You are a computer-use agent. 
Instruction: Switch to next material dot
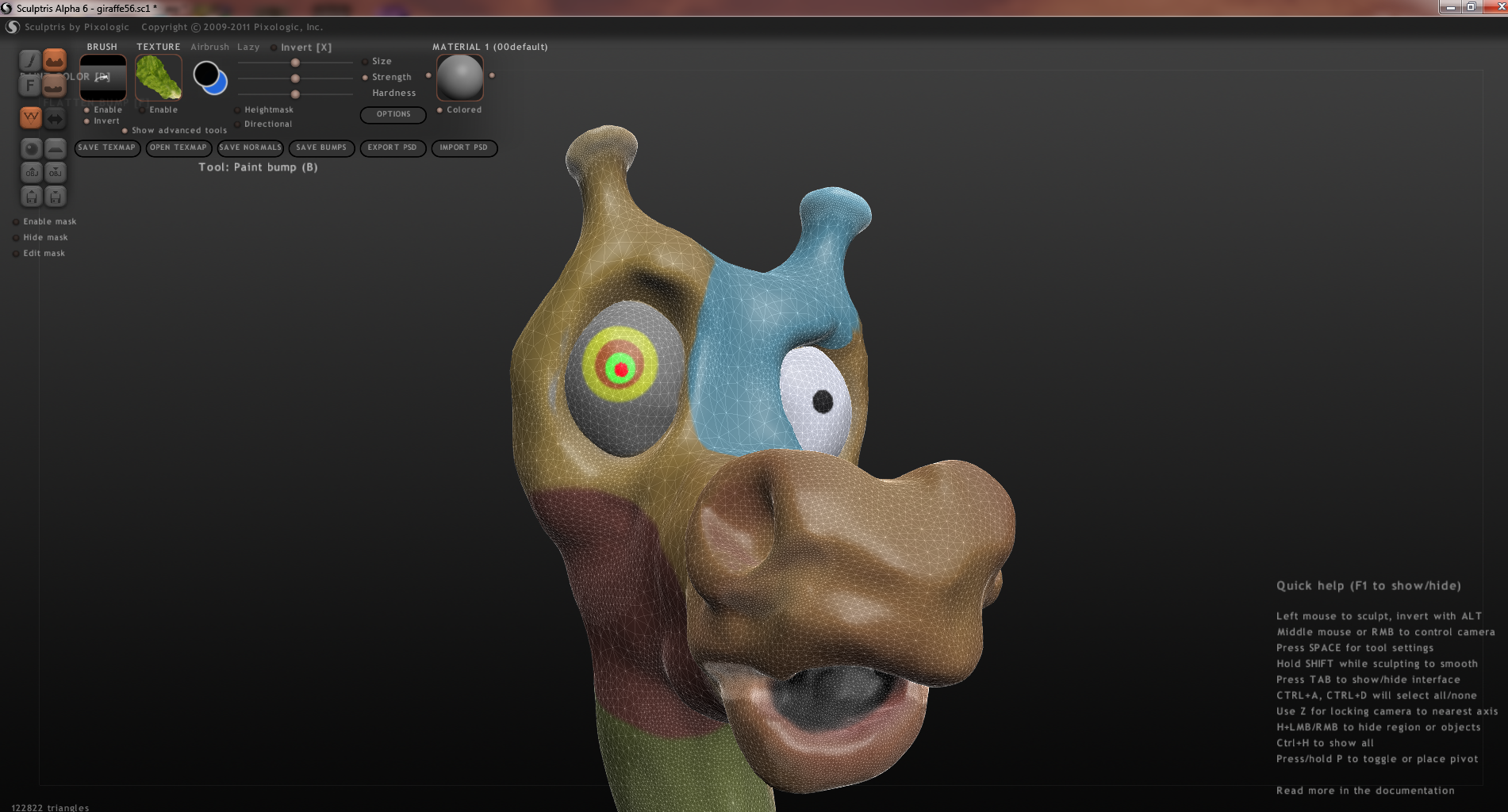click(x=492, y=75)
